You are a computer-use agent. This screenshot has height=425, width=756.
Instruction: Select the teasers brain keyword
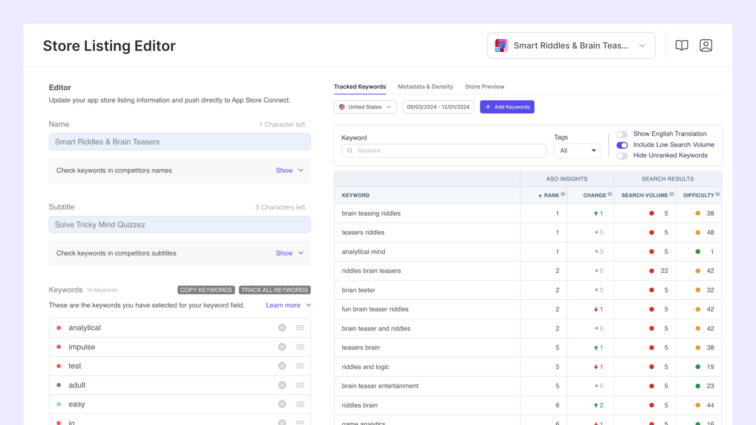(x=360, y=348)
